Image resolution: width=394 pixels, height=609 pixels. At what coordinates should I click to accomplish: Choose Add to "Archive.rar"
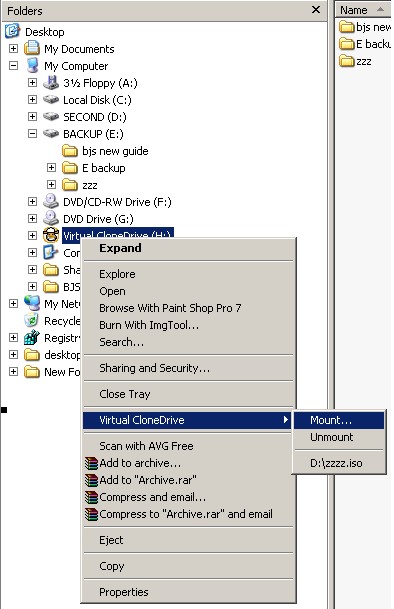[x=188, y=480]
